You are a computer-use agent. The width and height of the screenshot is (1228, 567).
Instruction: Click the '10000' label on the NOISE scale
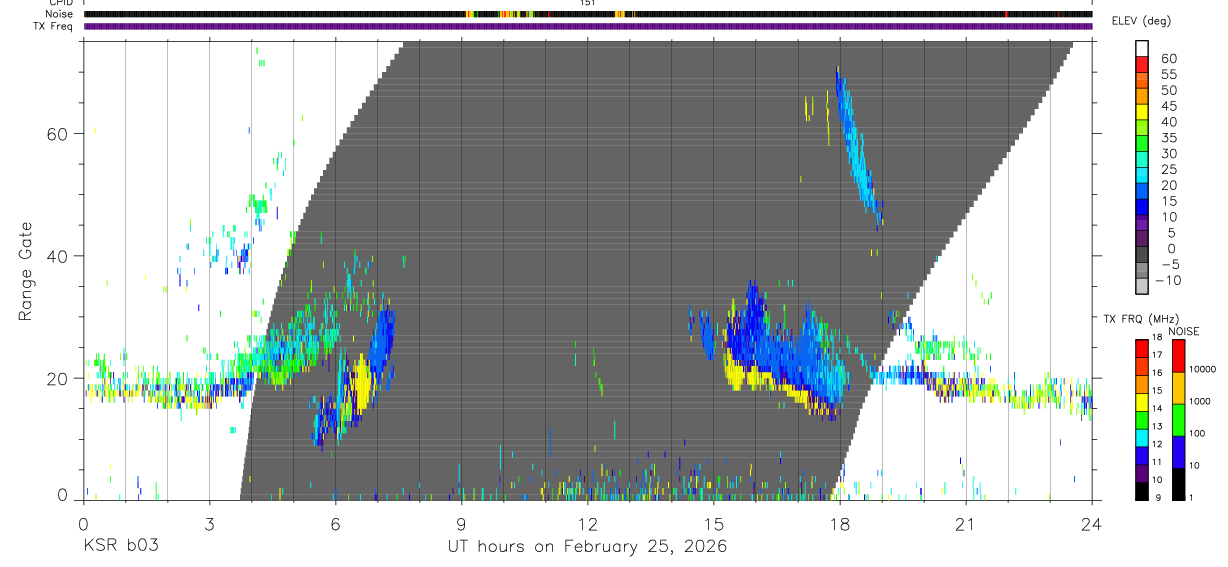point(1203,369)
